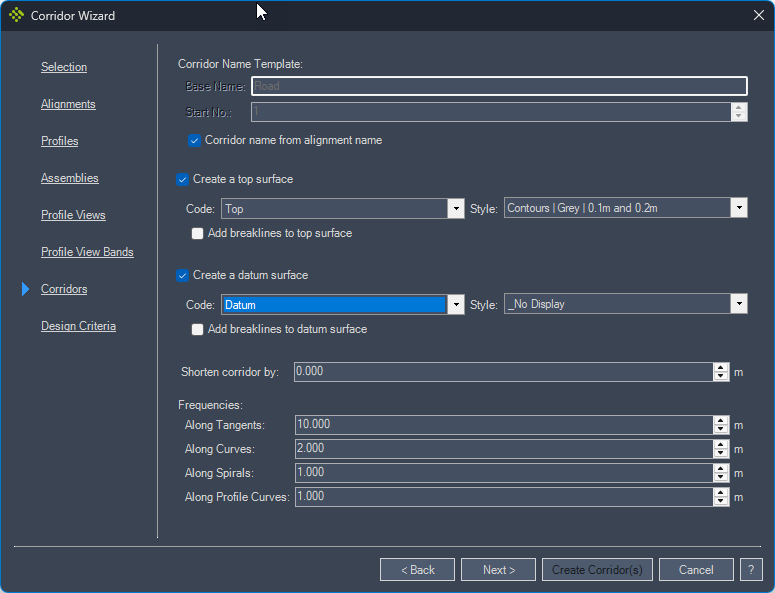Click the Datum code text box
This screenshot has height=593, width=775.
[334, 304]
